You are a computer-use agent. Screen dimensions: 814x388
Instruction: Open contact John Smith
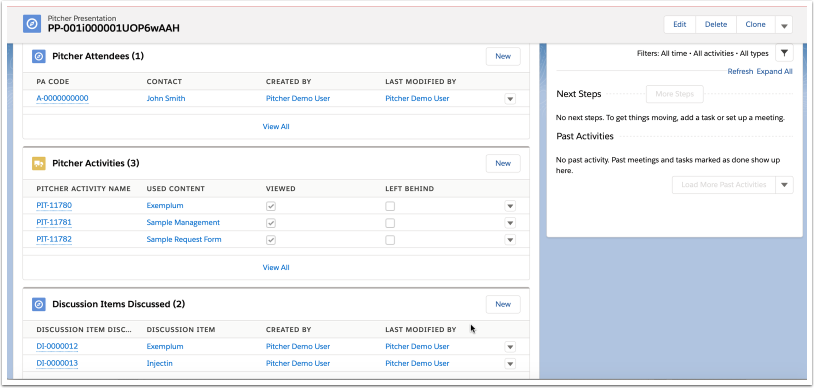pos(166,98)
